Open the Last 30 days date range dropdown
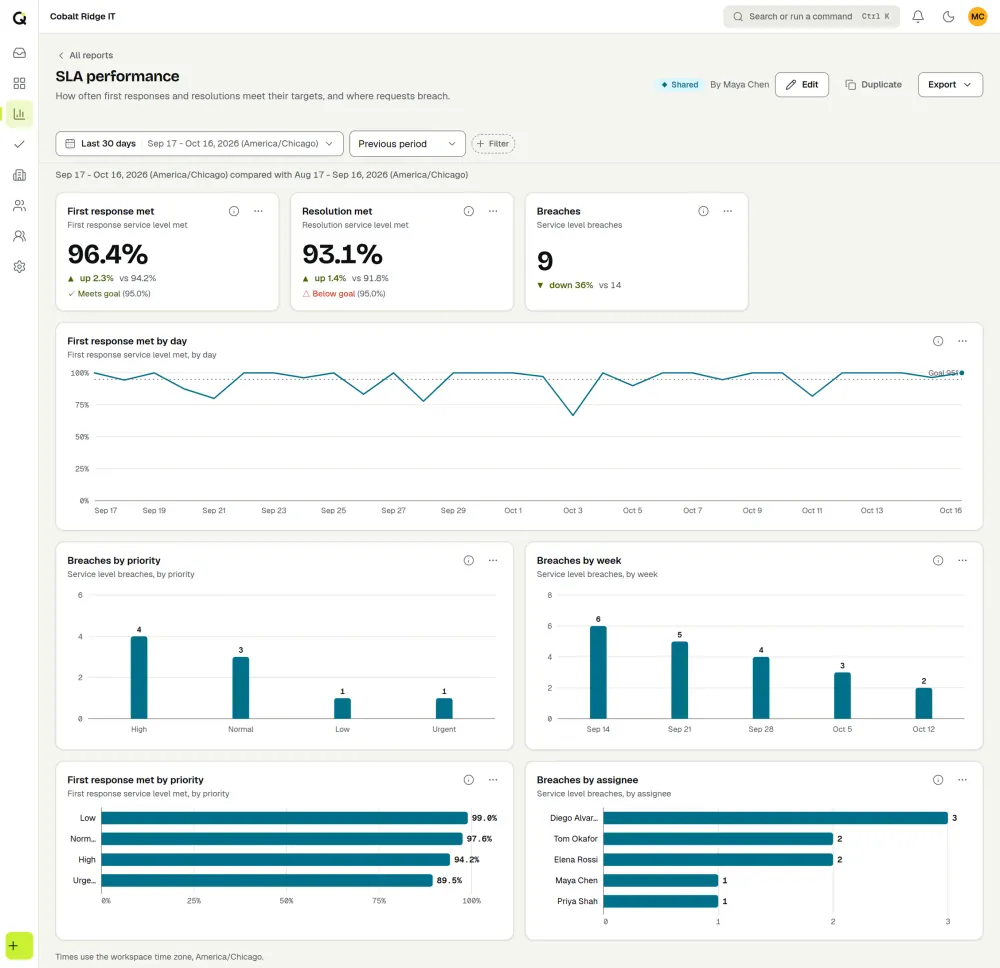 coord(200,143)
